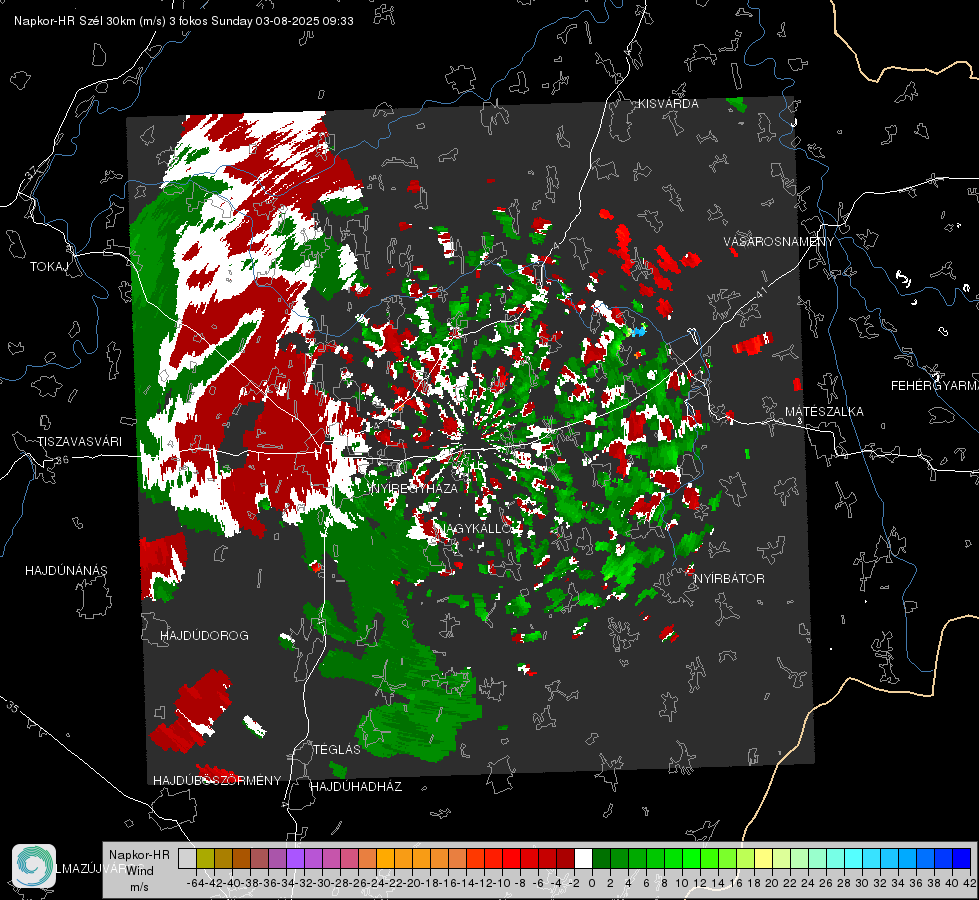This screenshot has width=979, height=900.
Task: Click the MÁTÉSZALKA city label
Action: [824, 412]
